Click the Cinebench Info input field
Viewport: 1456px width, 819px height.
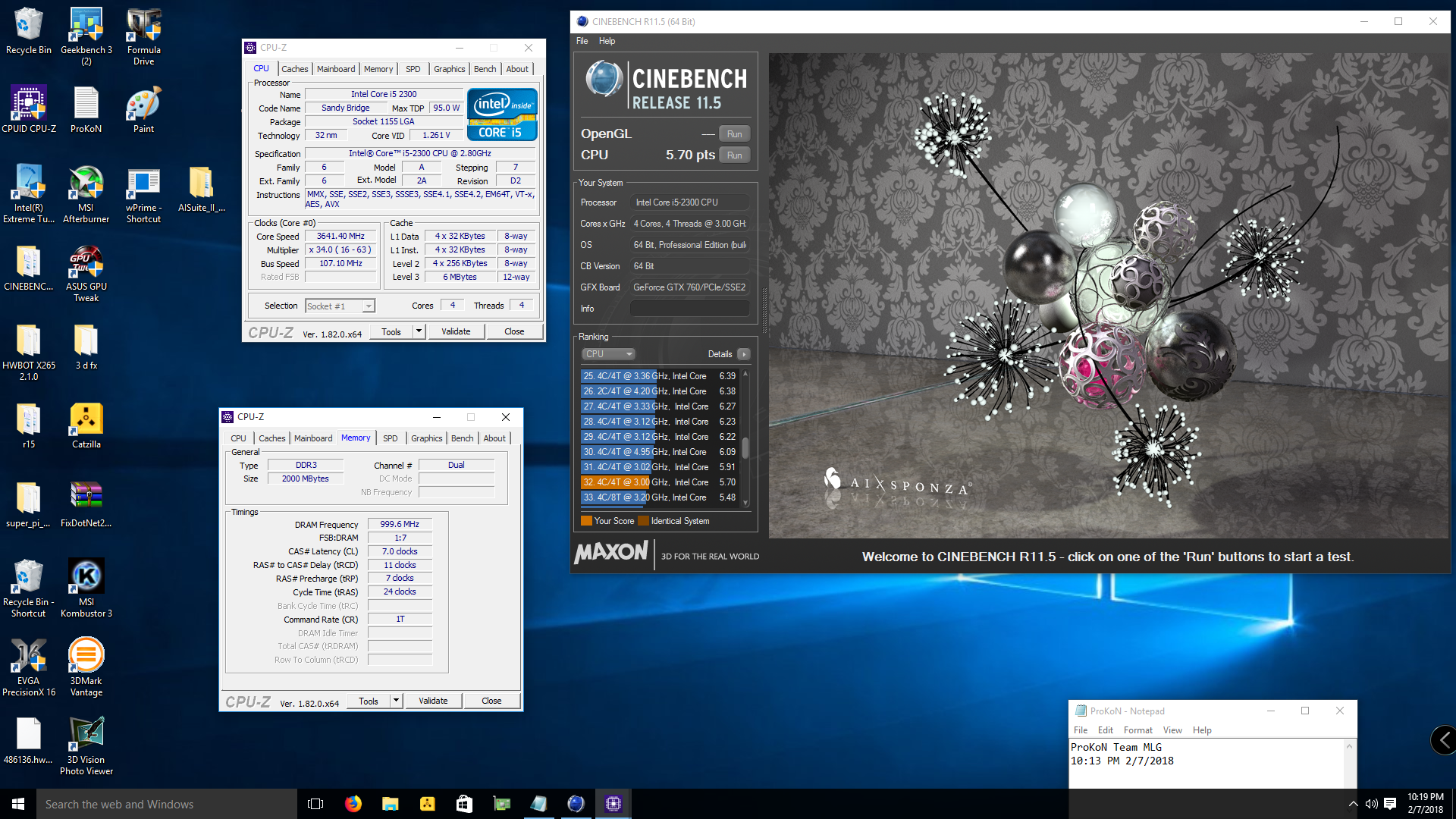click(x=689, y=309)
